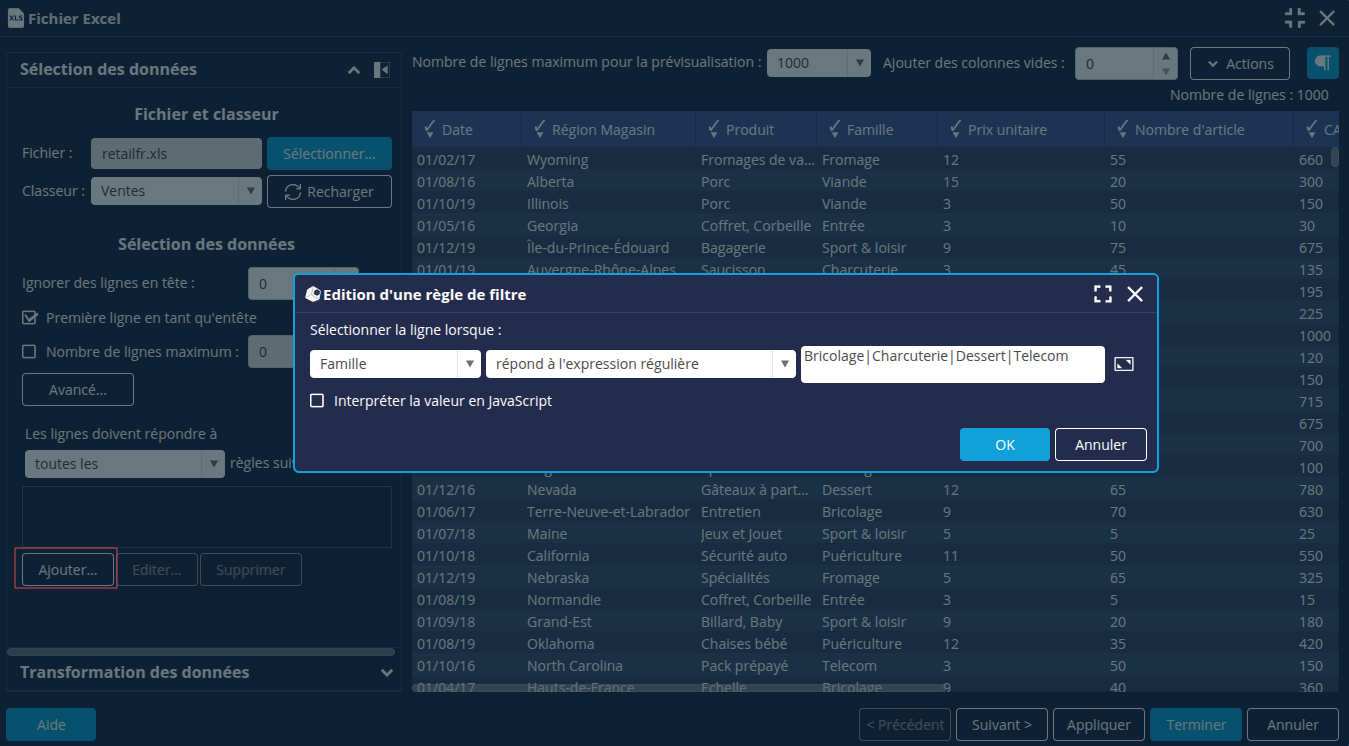Click the Date column header icon
Screen dimensions: 1349x746
tap(430, 129)
